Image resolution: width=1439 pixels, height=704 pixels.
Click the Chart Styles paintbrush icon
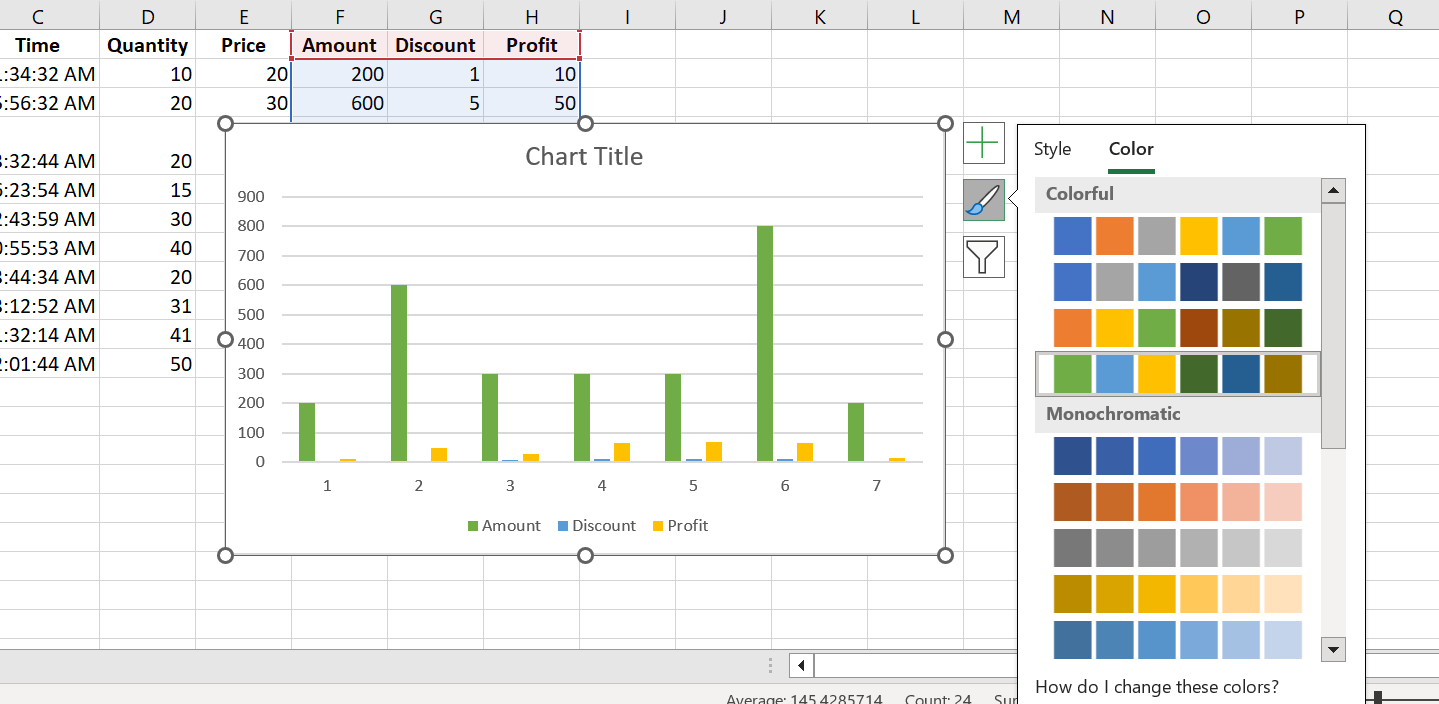point(984,200)
